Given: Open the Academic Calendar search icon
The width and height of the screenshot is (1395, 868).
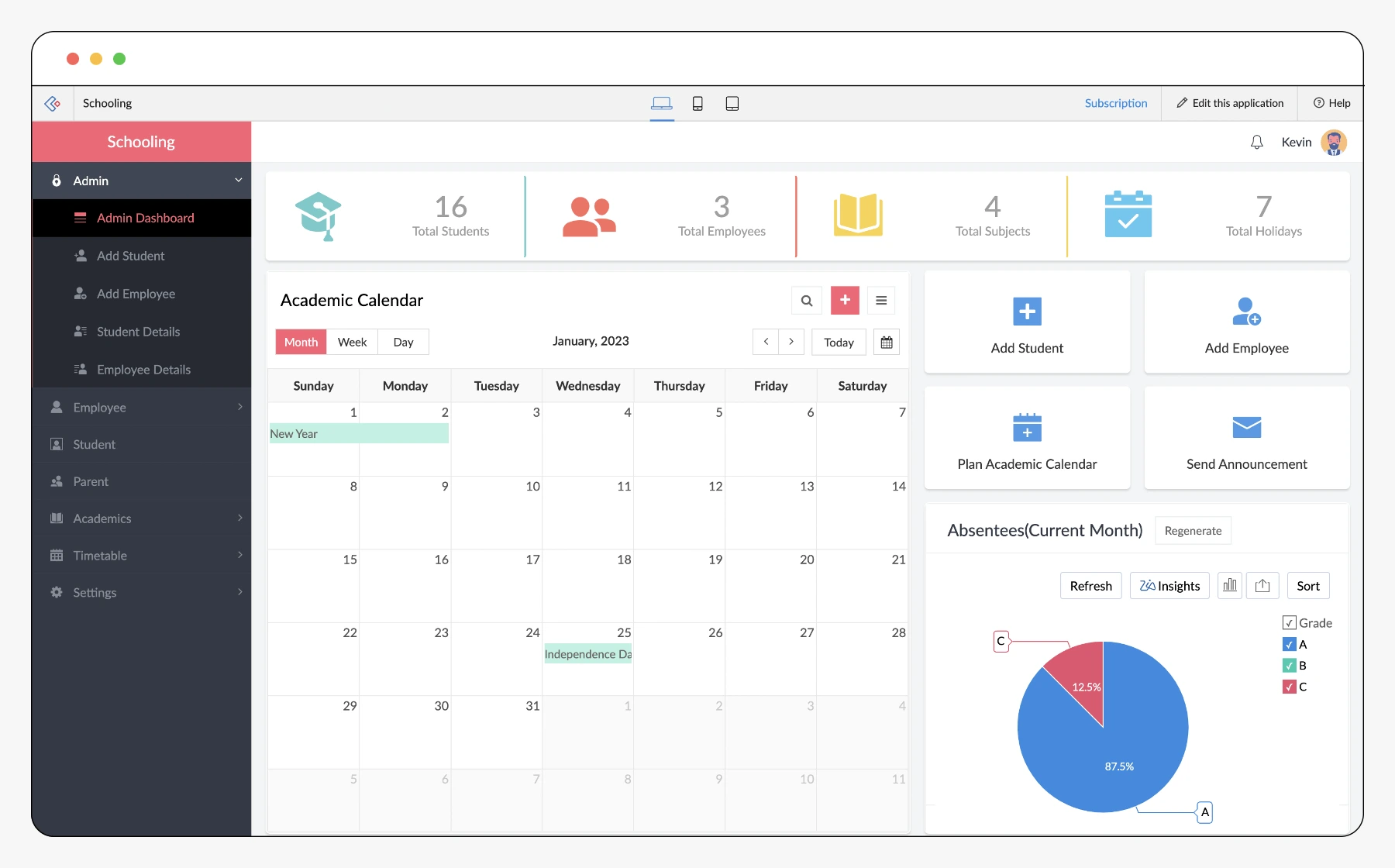Looking at the screenshot, I should [x=806, y=300].
